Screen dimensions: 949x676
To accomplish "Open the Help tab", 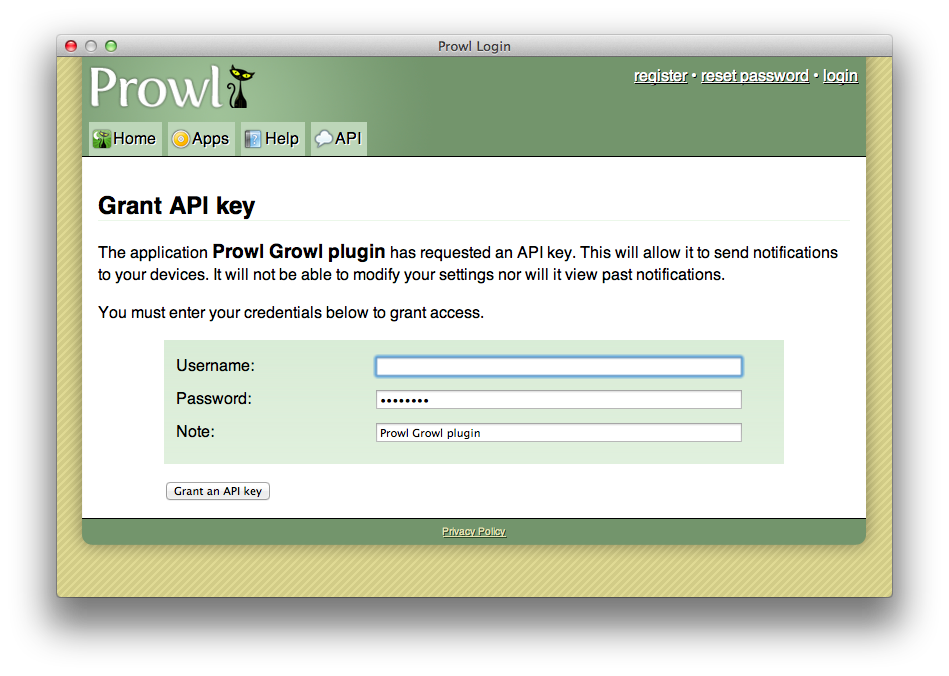I will pos(272,139).
